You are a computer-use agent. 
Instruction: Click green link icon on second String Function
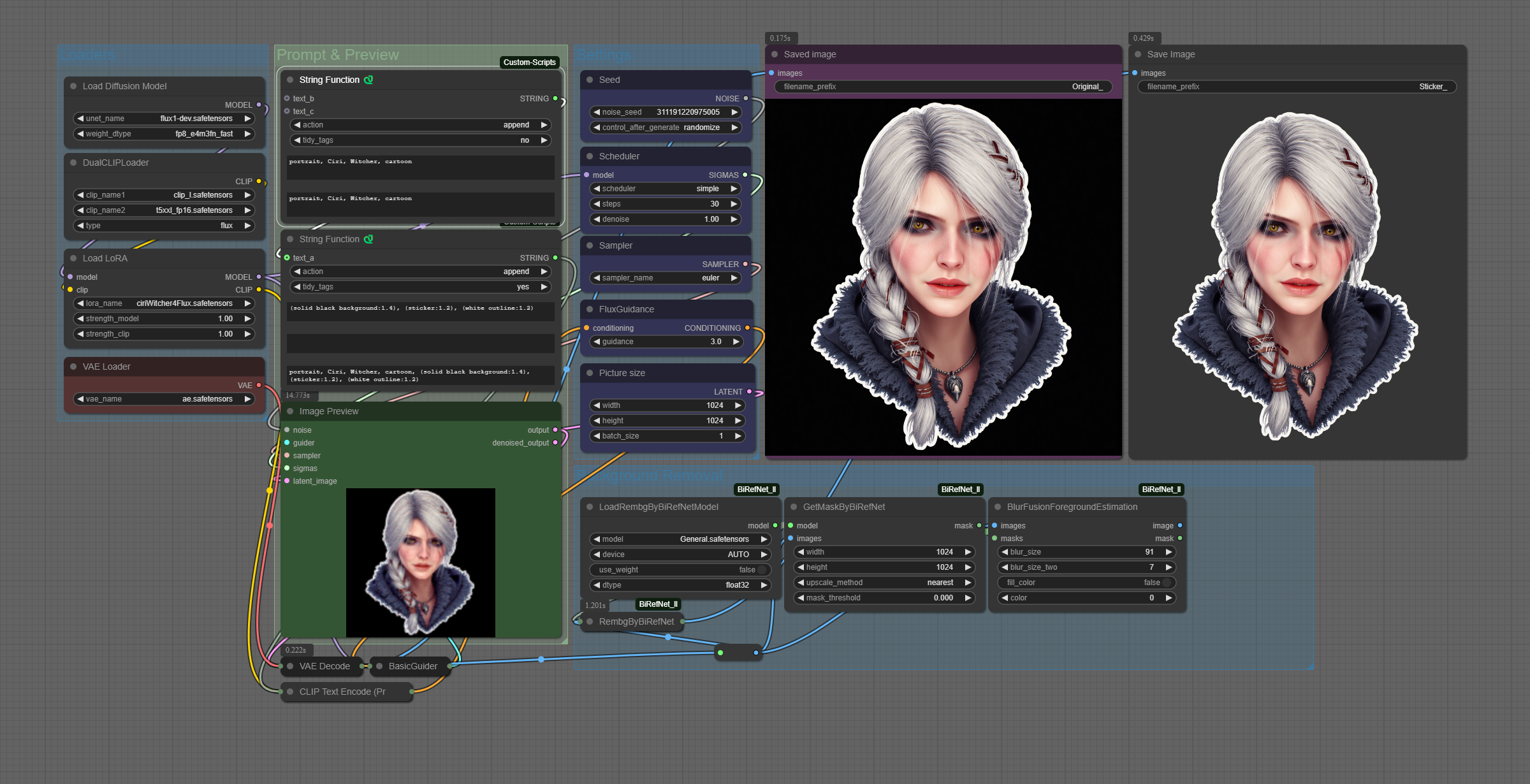tap(368, 239)
